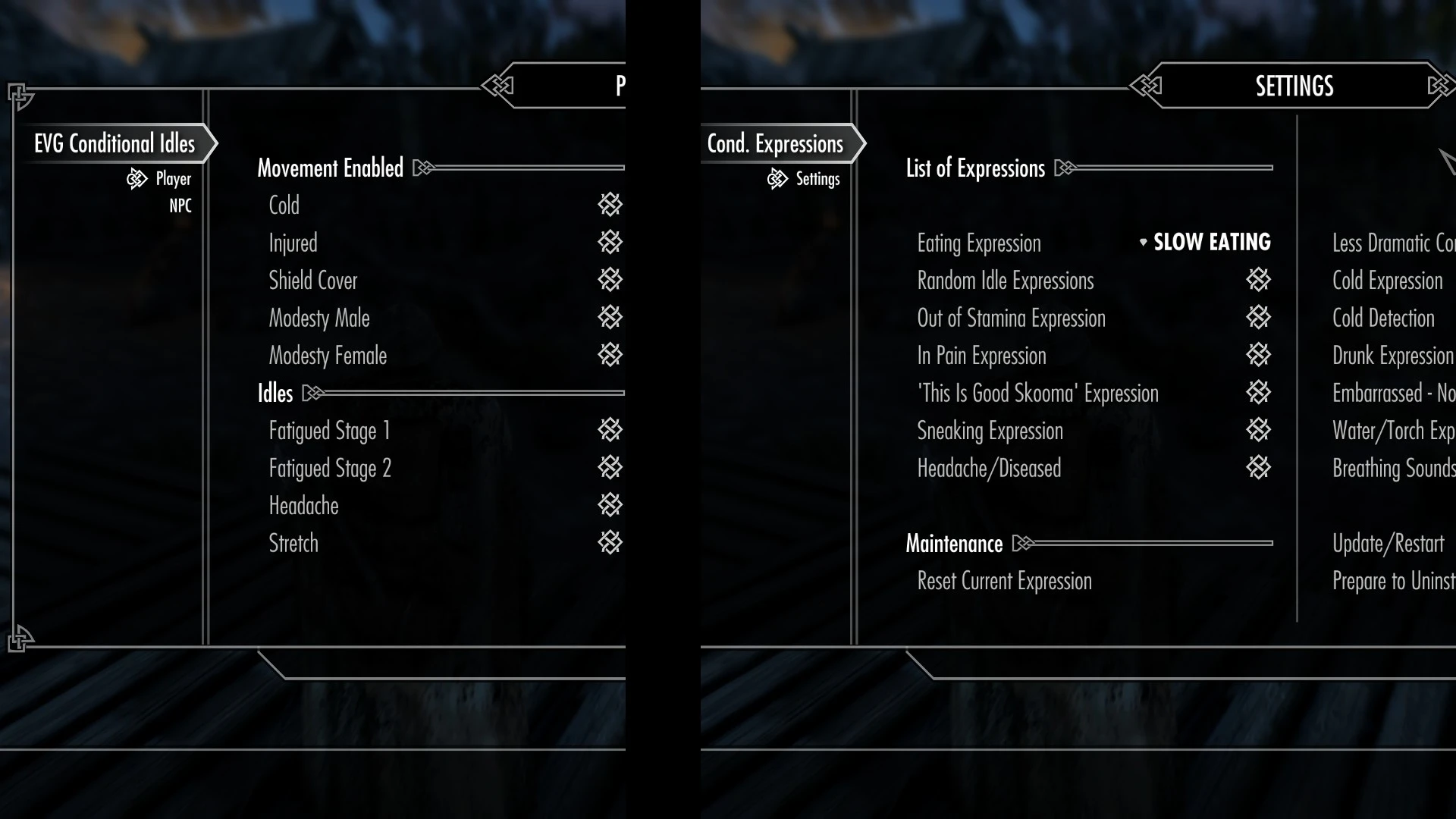This screenshot has width=1456, height=819.
Task: Click Reset Current Expression button
Action: tap(1004, 581)
